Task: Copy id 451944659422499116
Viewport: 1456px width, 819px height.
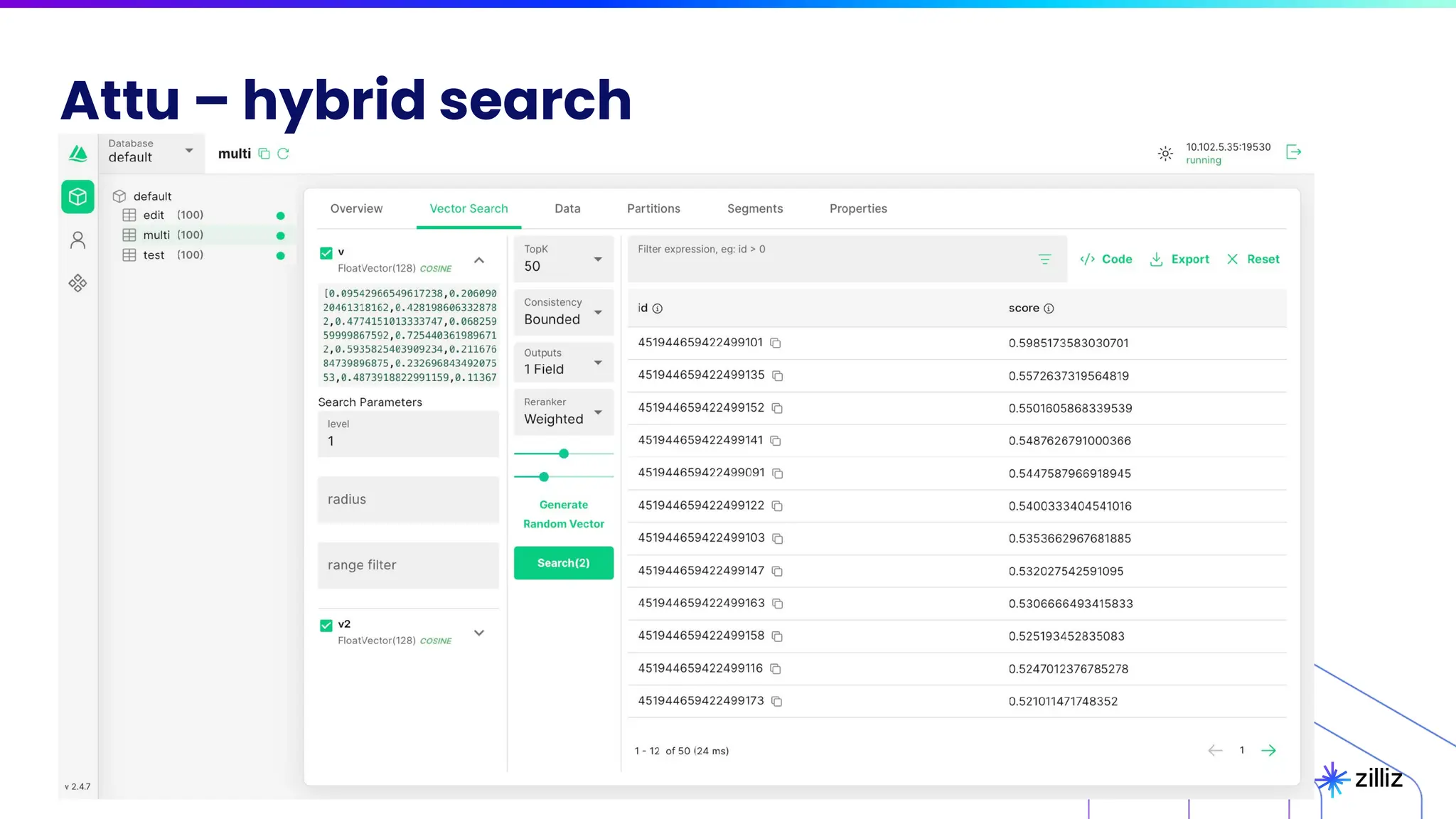Action: coord(776,669)
